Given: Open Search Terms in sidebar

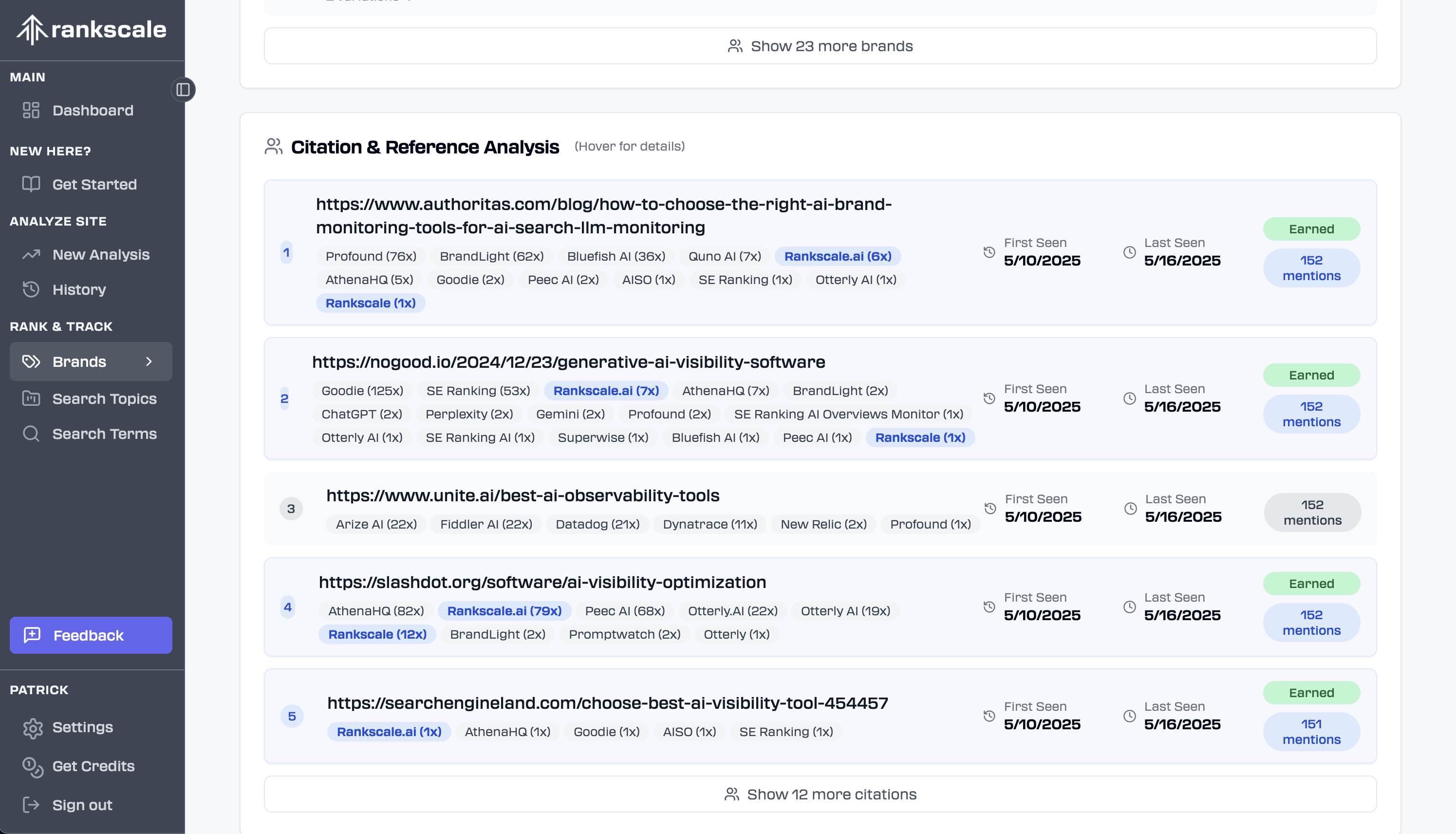Looking at the screenshot, I should [x=91, y=434].
